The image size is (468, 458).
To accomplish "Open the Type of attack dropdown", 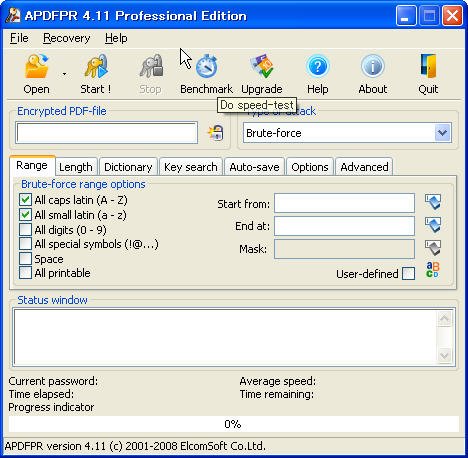I will (443, 133).
